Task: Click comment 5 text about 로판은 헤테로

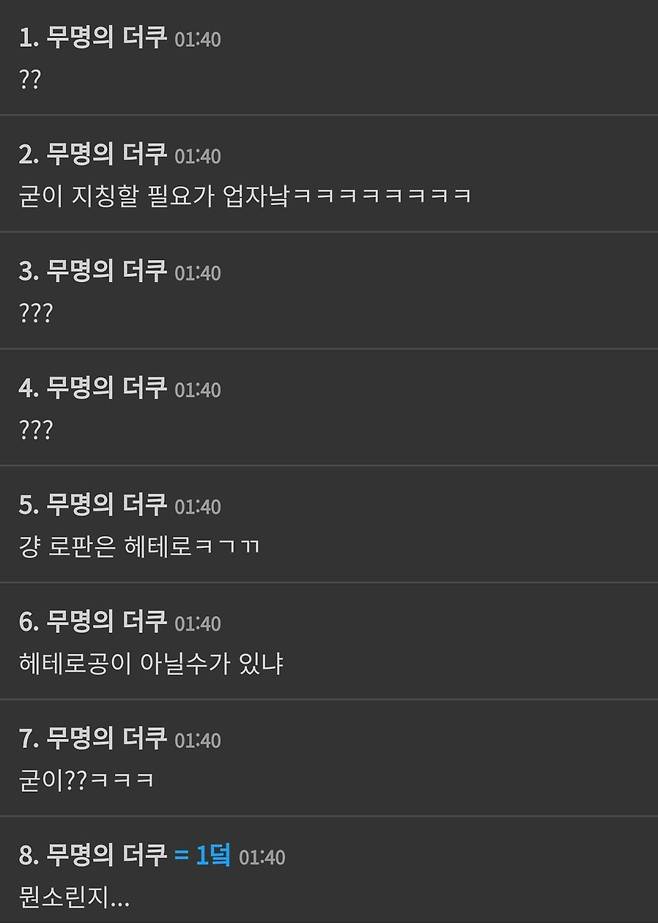Action: click(139, 546)
